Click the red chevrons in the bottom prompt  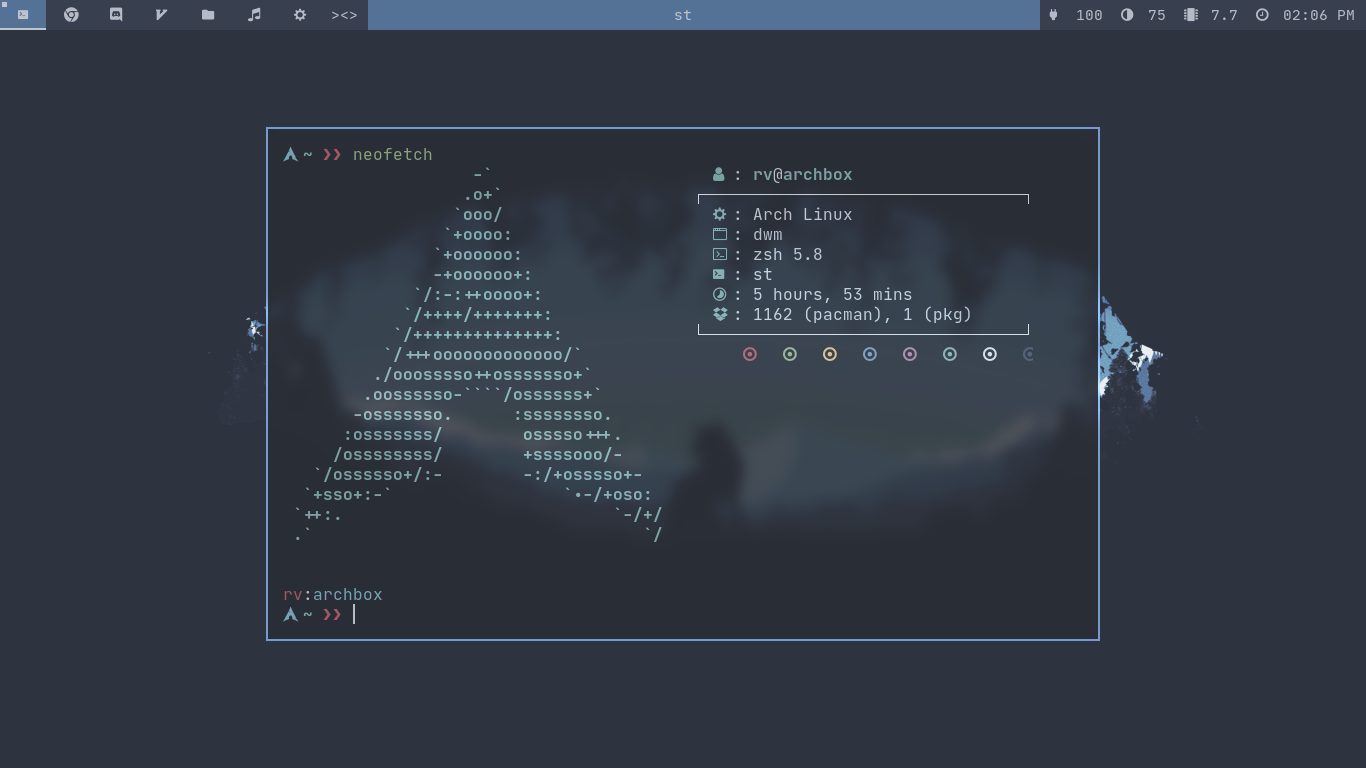pos(332,614)
